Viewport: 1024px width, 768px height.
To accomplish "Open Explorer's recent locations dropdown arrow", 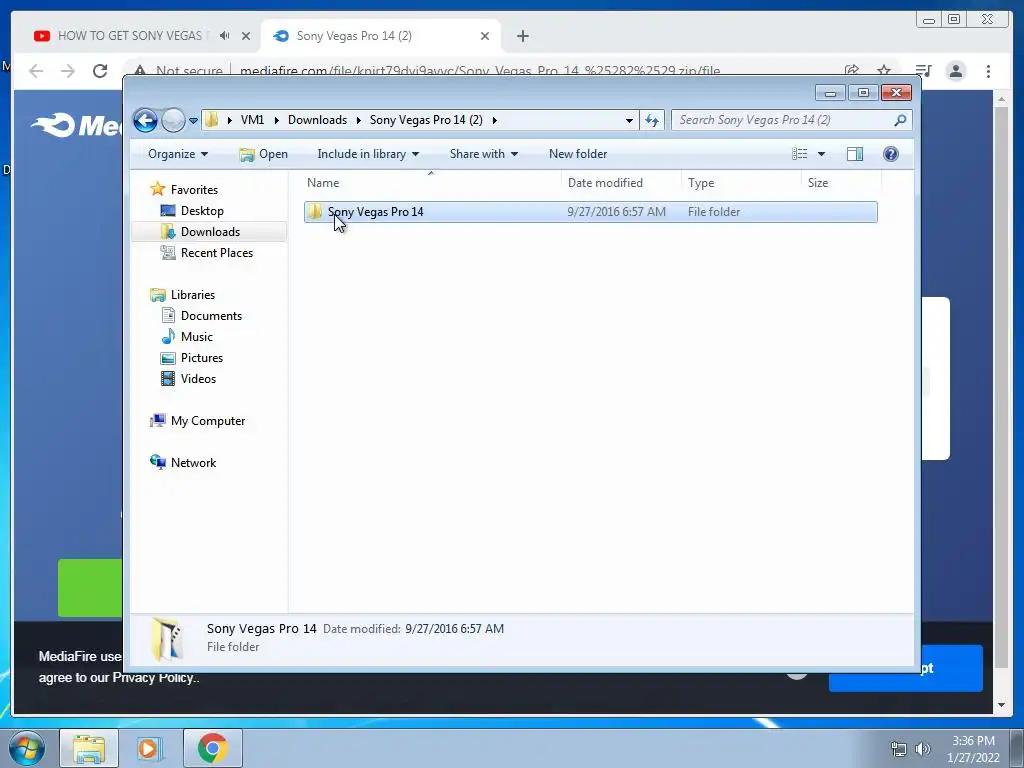I will (x=193, y=120).
